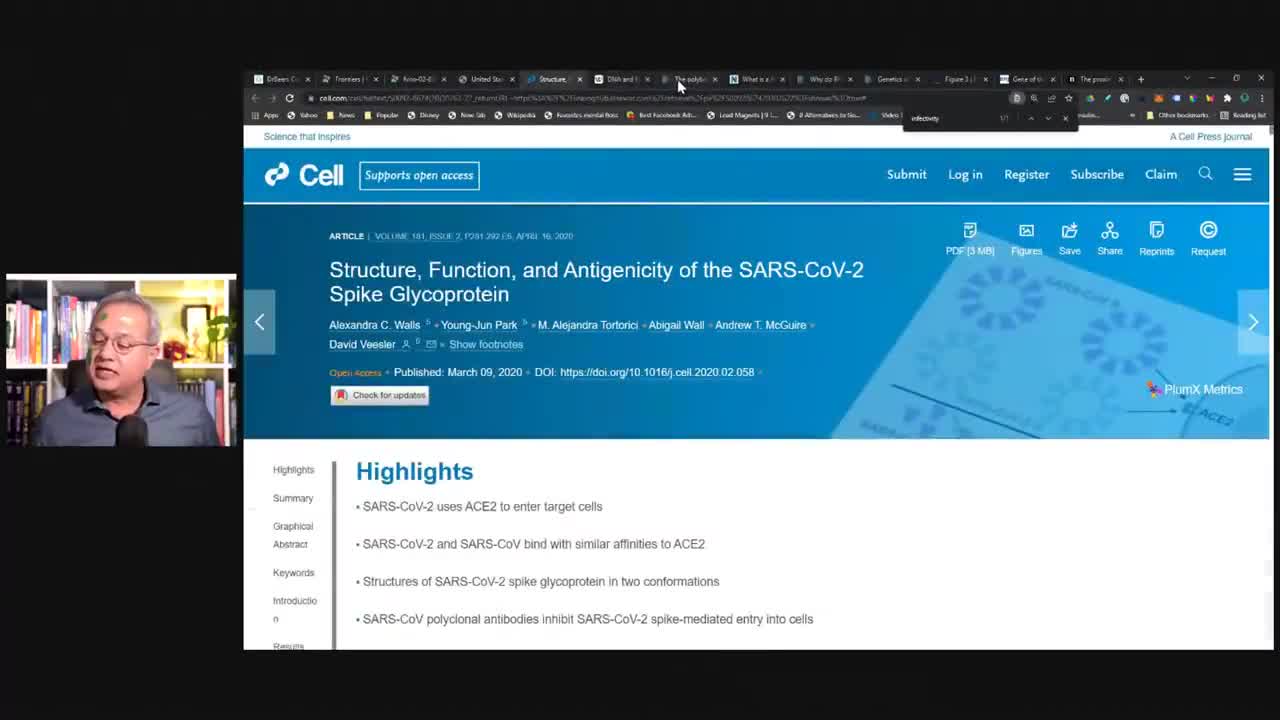This screenshot has height=720, width=1280.
Task: Jump to Graphical Abstract section
Action: (x=293, y=535)
